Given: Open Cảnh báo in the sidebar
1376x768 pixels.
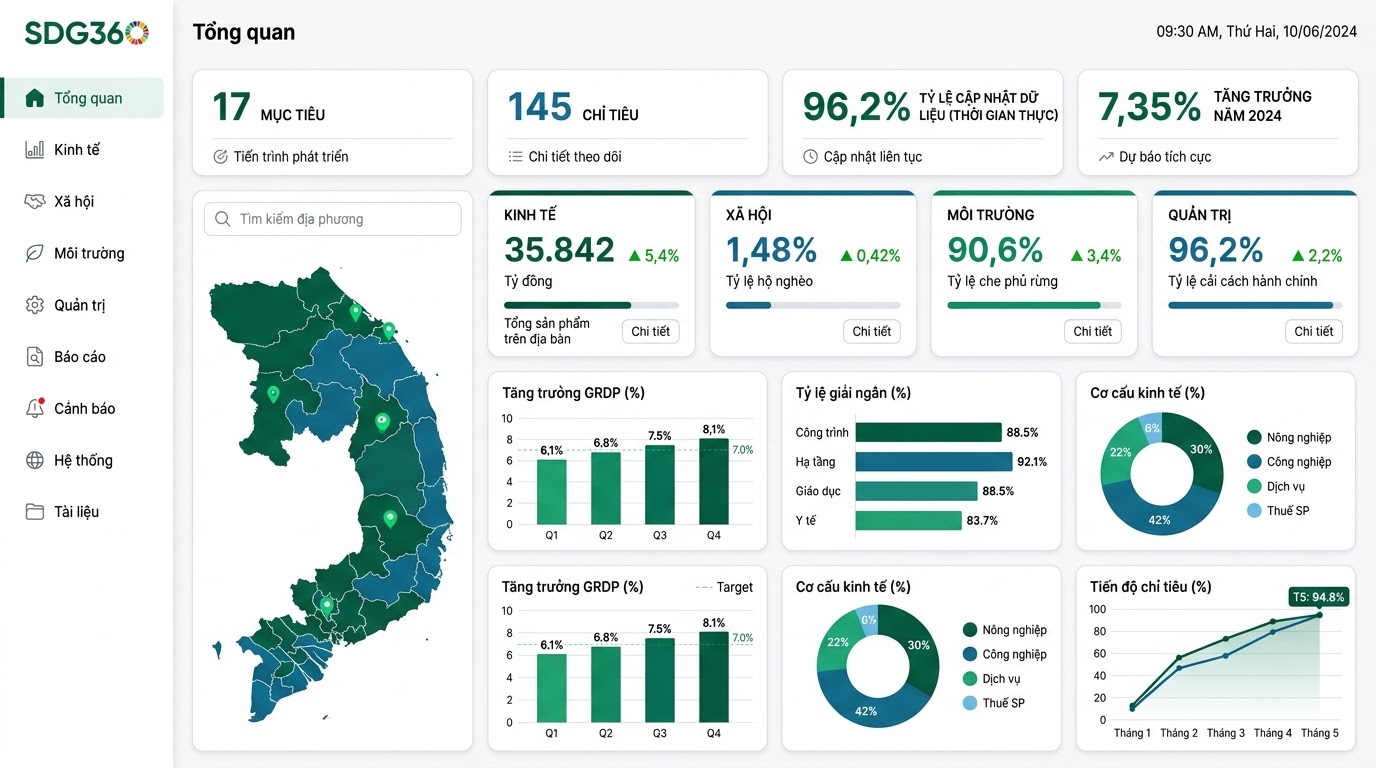Looking at the screenshot, I should (82, 408).
